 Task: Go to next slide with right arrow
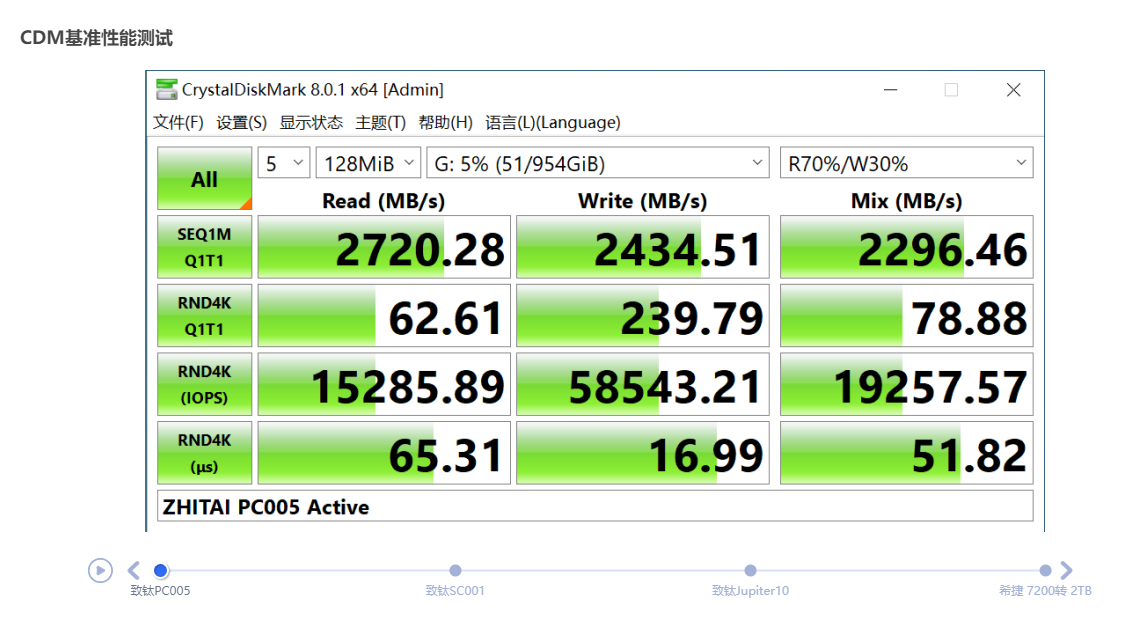[1067, 571]
